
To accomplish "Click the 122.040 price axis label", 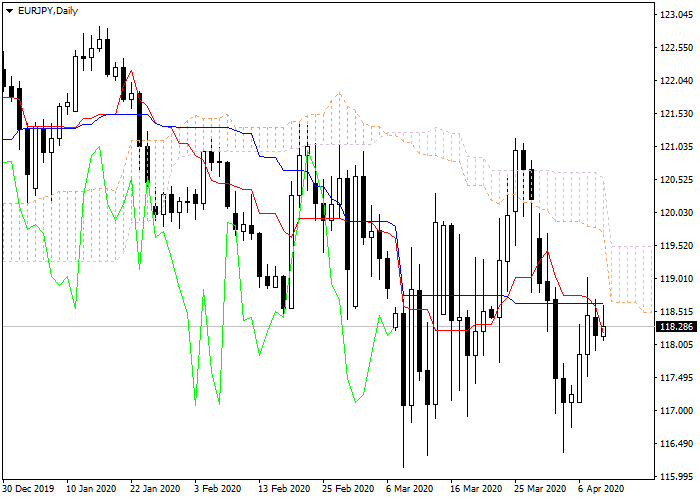I will pyautogui.click(x=676, y=81).
